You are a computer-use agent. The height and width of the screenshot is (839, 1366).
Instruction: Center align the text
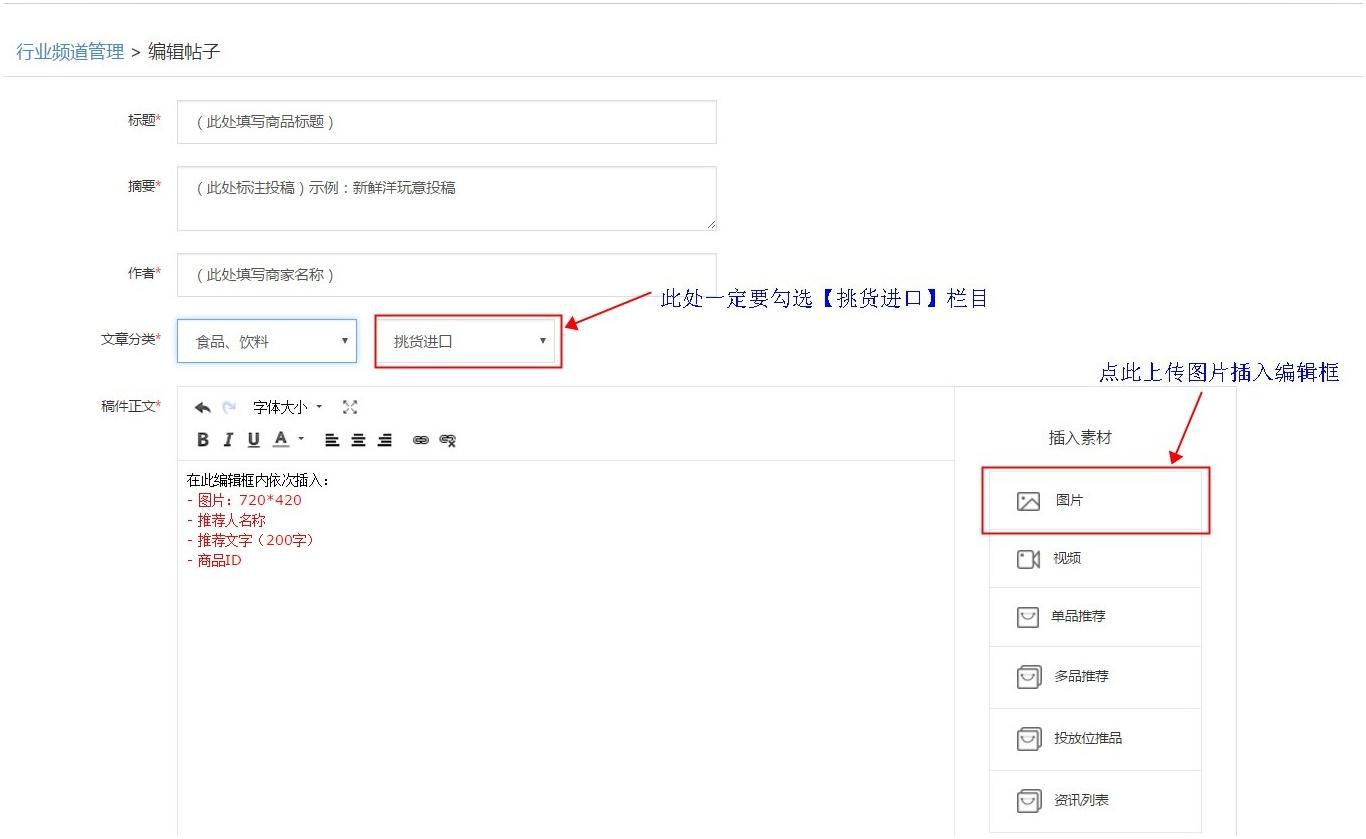tap(358, 440)
